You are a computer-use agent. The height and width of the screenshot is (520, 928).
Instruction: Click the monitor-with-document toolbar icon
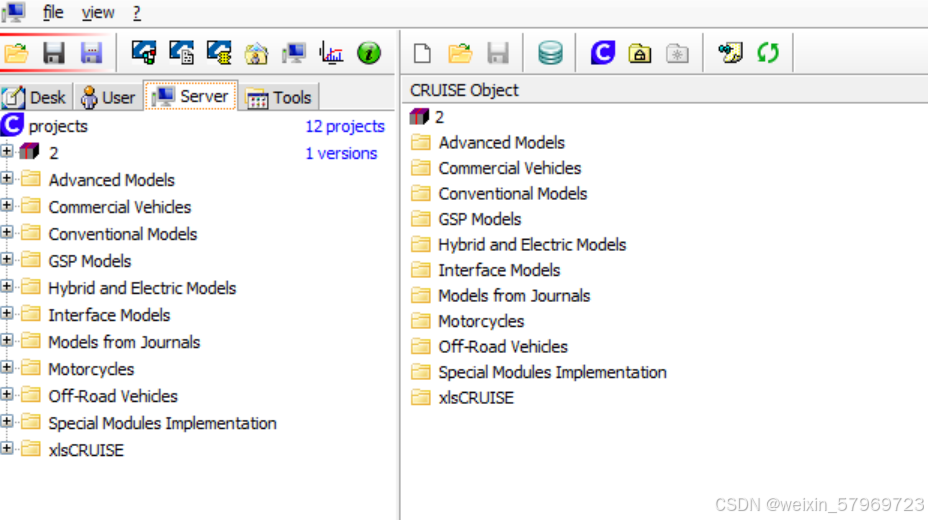pyautogui.click(x=182, y=53)
